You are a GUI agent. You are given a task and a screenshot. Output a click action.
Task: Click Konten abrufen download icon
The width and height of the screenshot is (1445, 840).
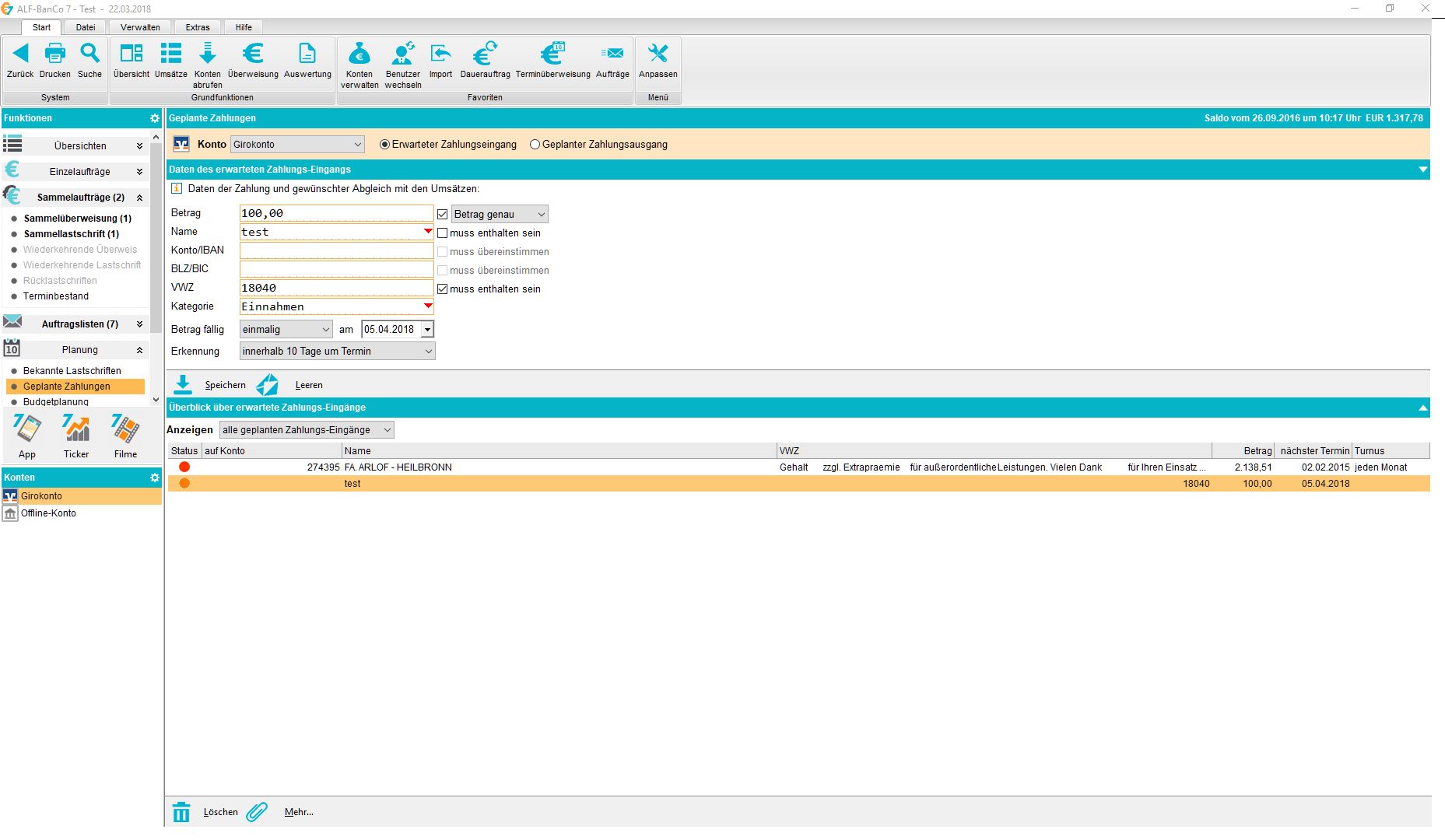(x=208, y=54)
